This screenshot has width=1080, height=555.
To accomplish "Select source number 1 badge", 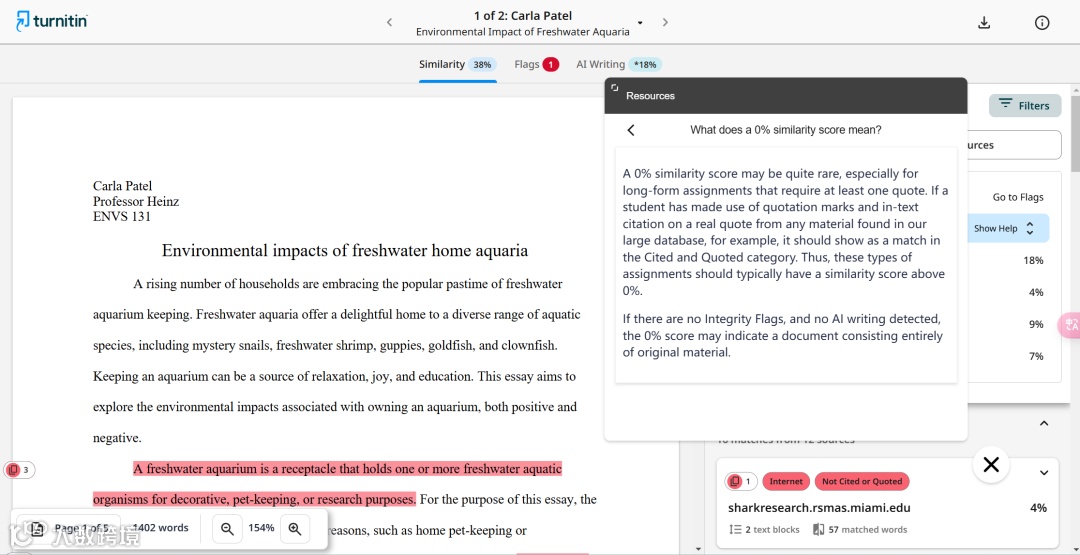I will 741,481.
